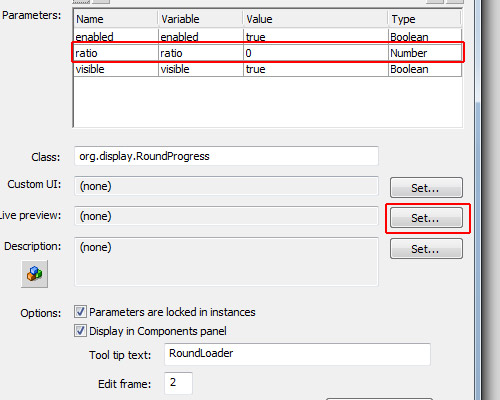The height and width of the screenshot is (400, 500).
Task: Edit the ratio parameter value 0
Action: pyautogui.click(x=315, y=53)
